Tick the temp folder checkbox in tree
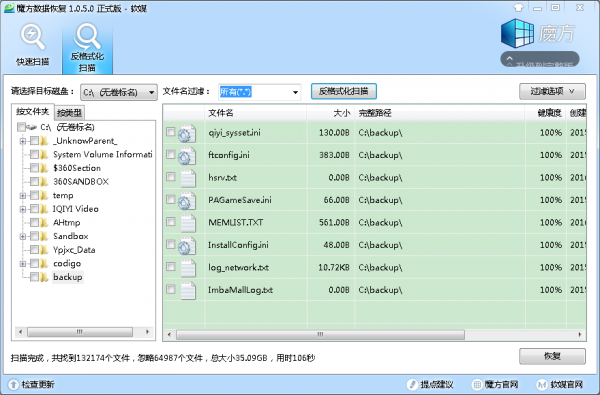The height and width of the screenshot is (395, 600). click(34, 195)
